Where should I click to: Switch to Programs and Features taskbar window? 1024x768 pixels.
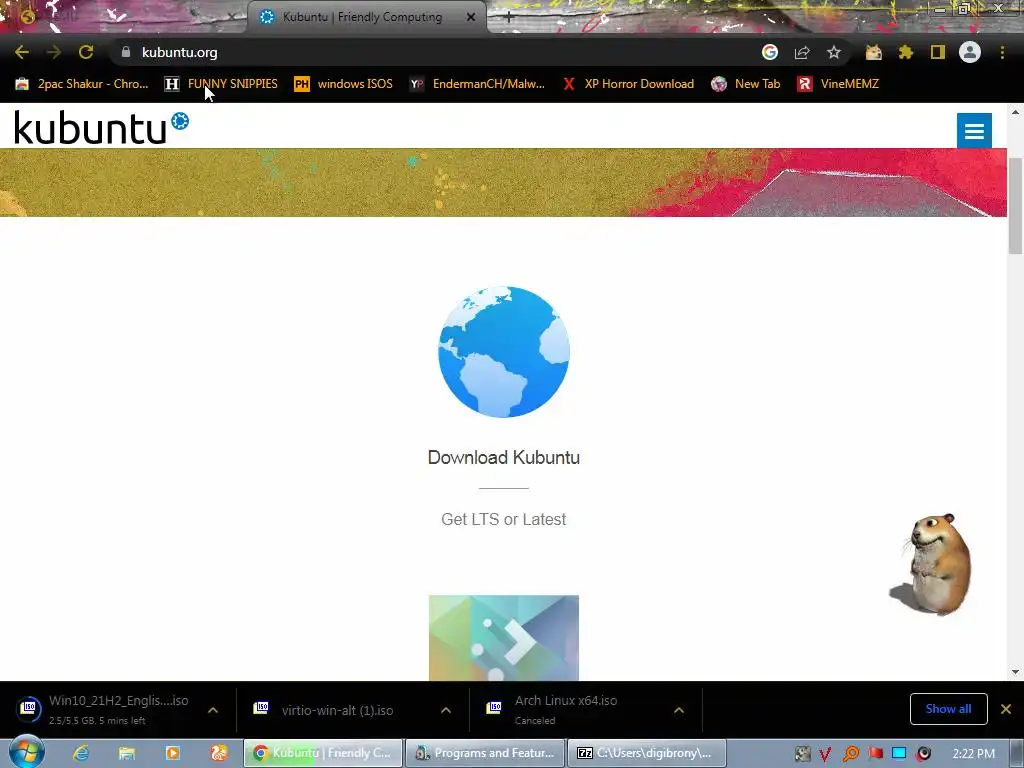coord(485,753)
